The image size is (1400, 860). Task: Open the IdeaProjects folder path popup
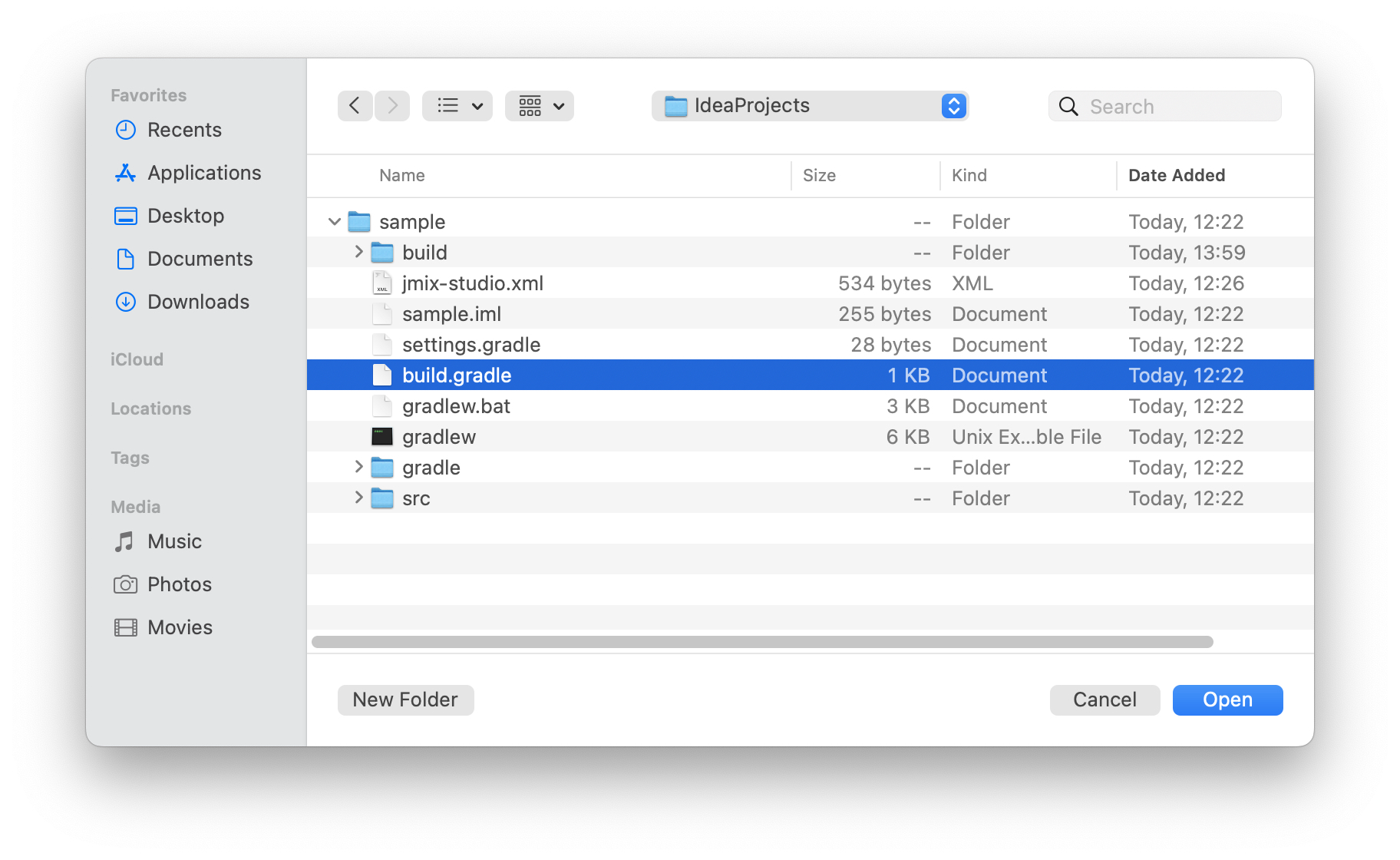pos(810,106)
